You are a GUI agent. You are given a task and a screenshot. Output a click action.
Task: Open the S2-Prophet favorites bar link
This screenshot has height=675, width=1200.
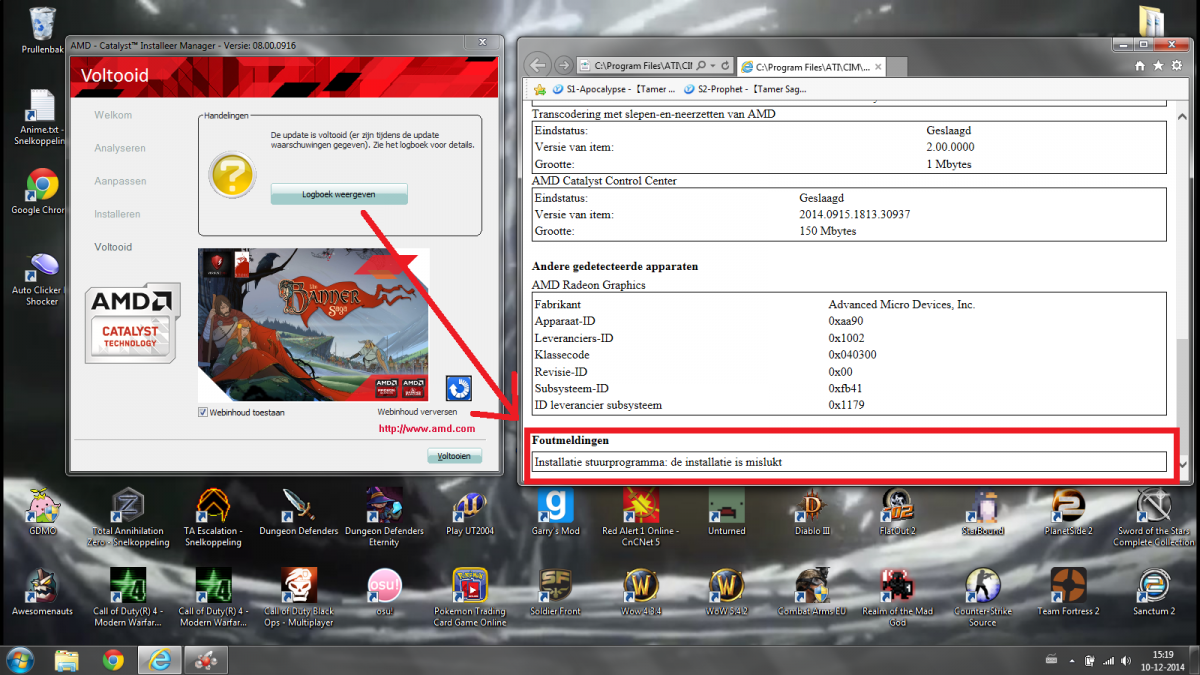745,89
